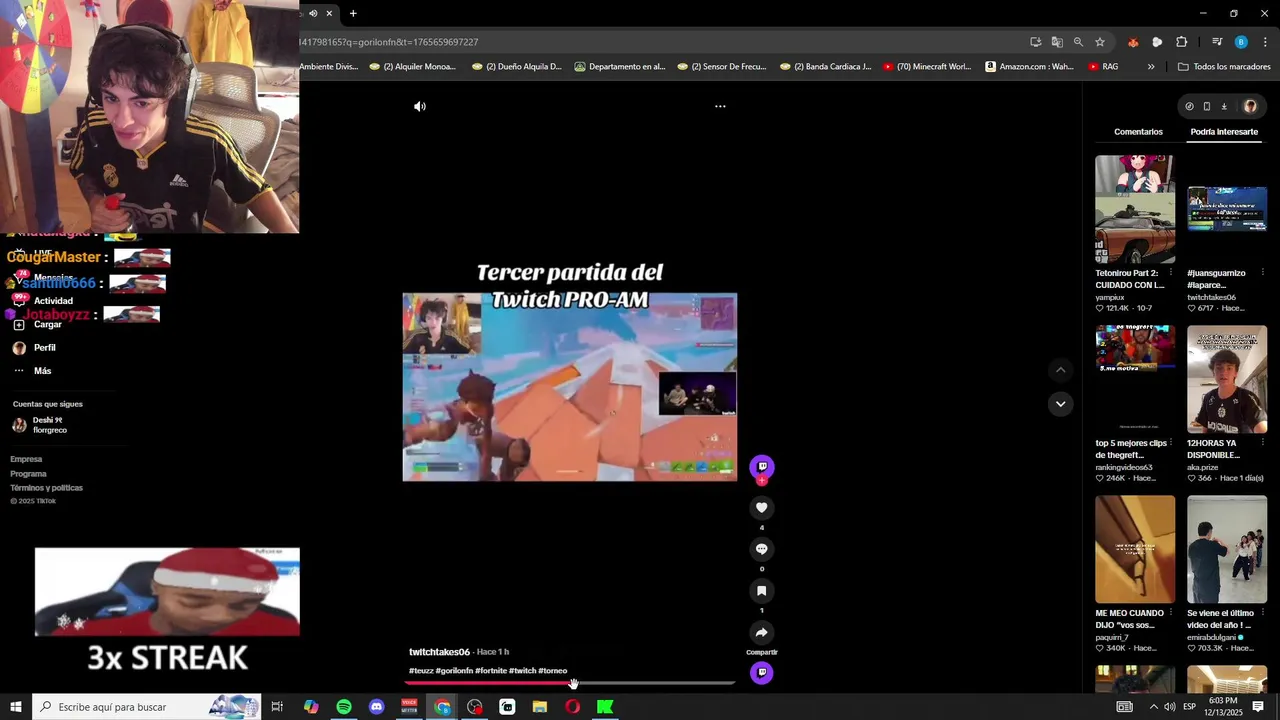The width and height of the screenshot is (1280, 720).
Task: Translate this page via translate icon
Action: click(1057, 42)
